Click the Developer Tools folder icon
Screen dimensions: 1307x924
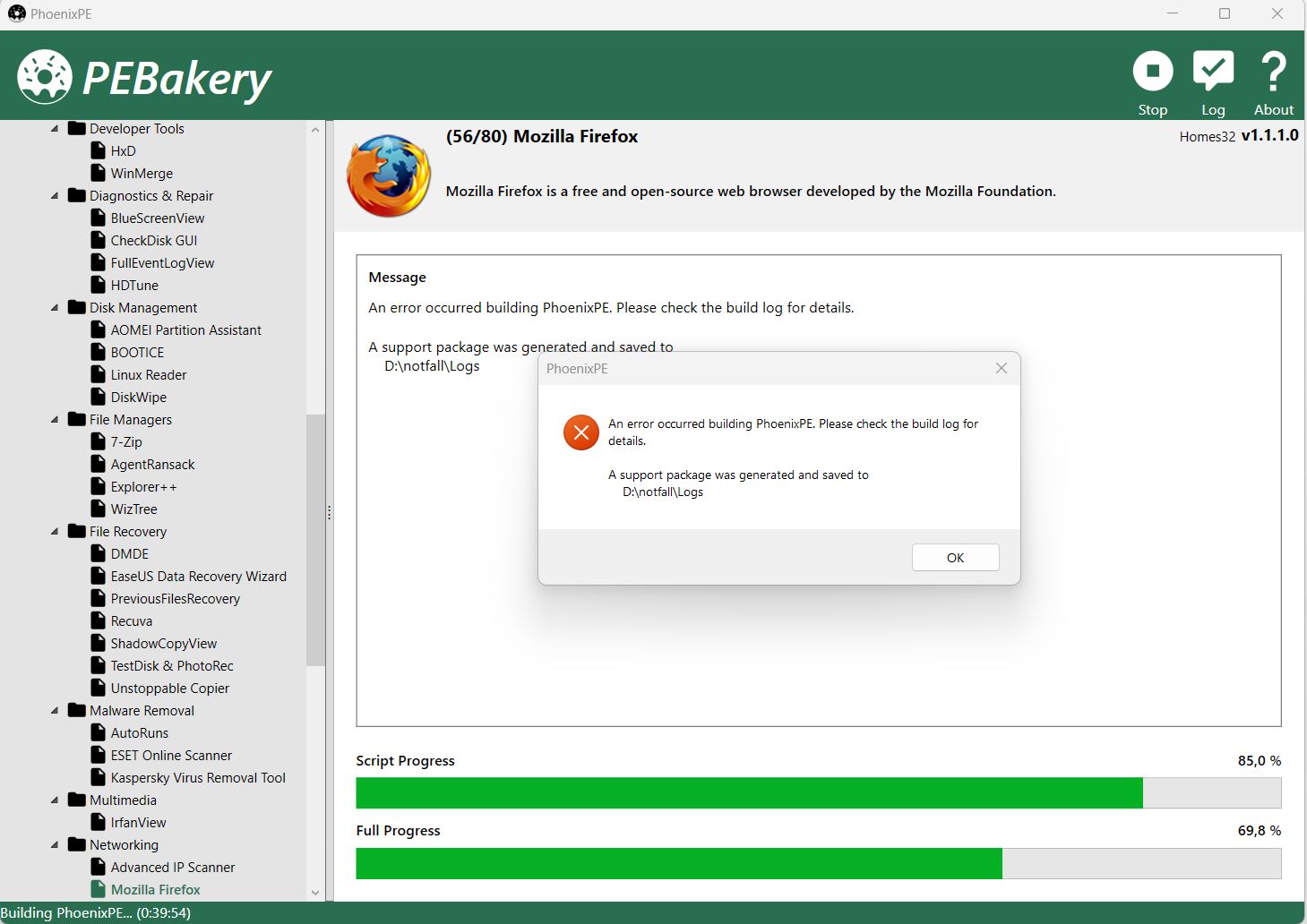pyautogui.click(x=77, y=128)
